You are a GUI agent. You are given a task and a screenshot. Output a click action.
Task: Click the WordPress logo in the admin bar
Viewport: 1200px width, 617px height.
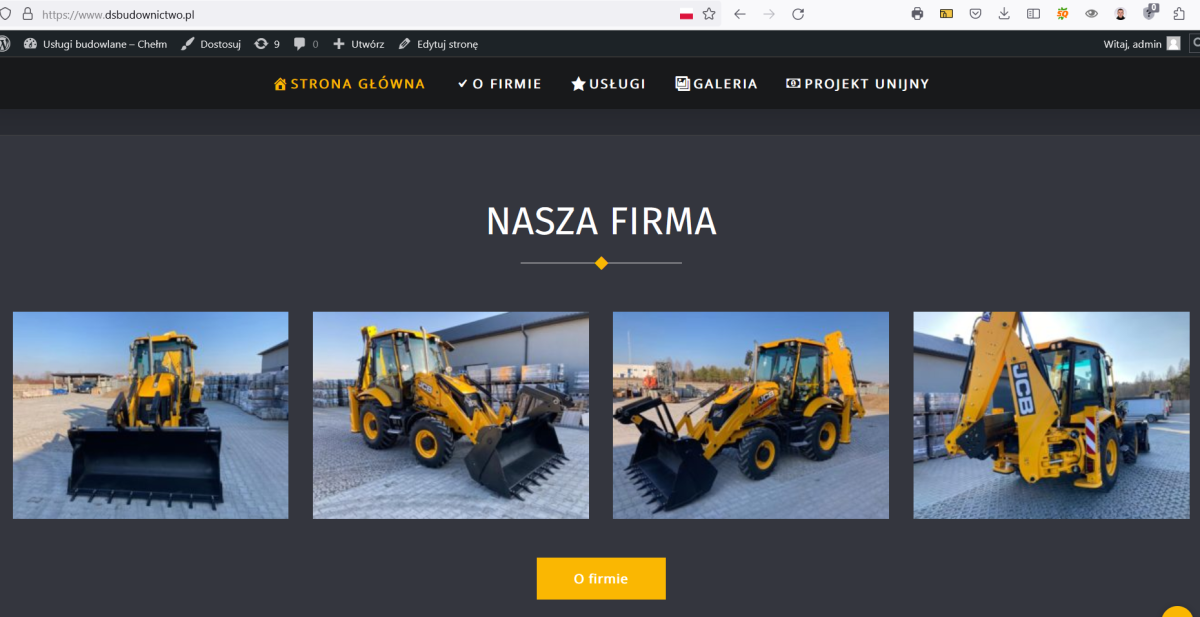coord(4,44)
